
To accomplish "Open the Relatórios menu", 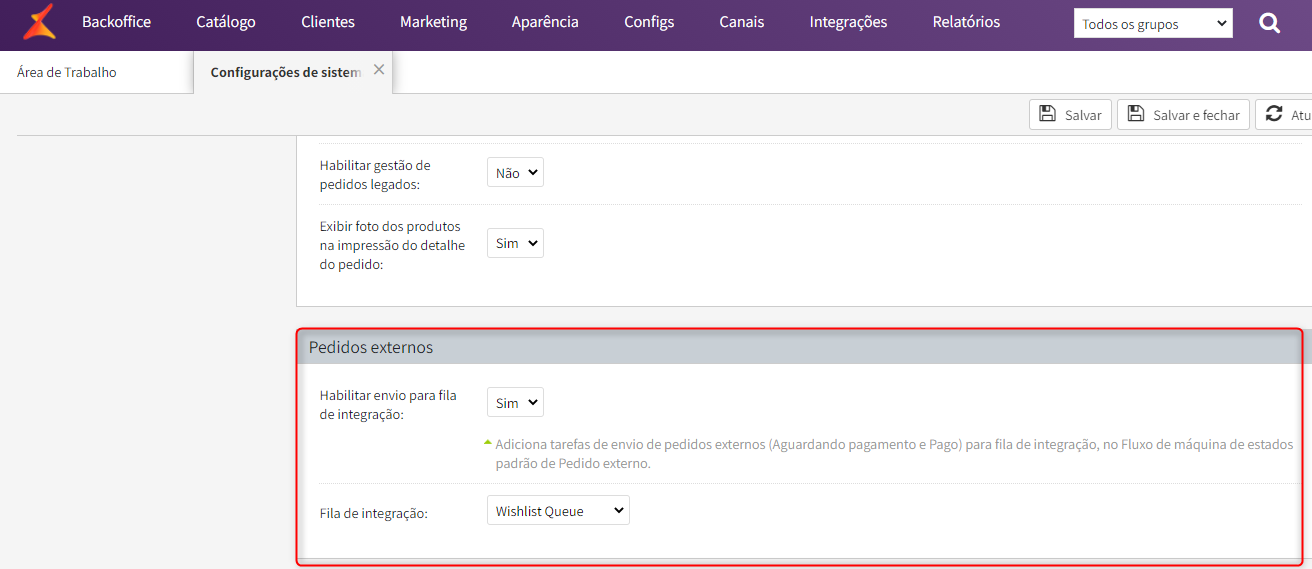I will (966, 22).
